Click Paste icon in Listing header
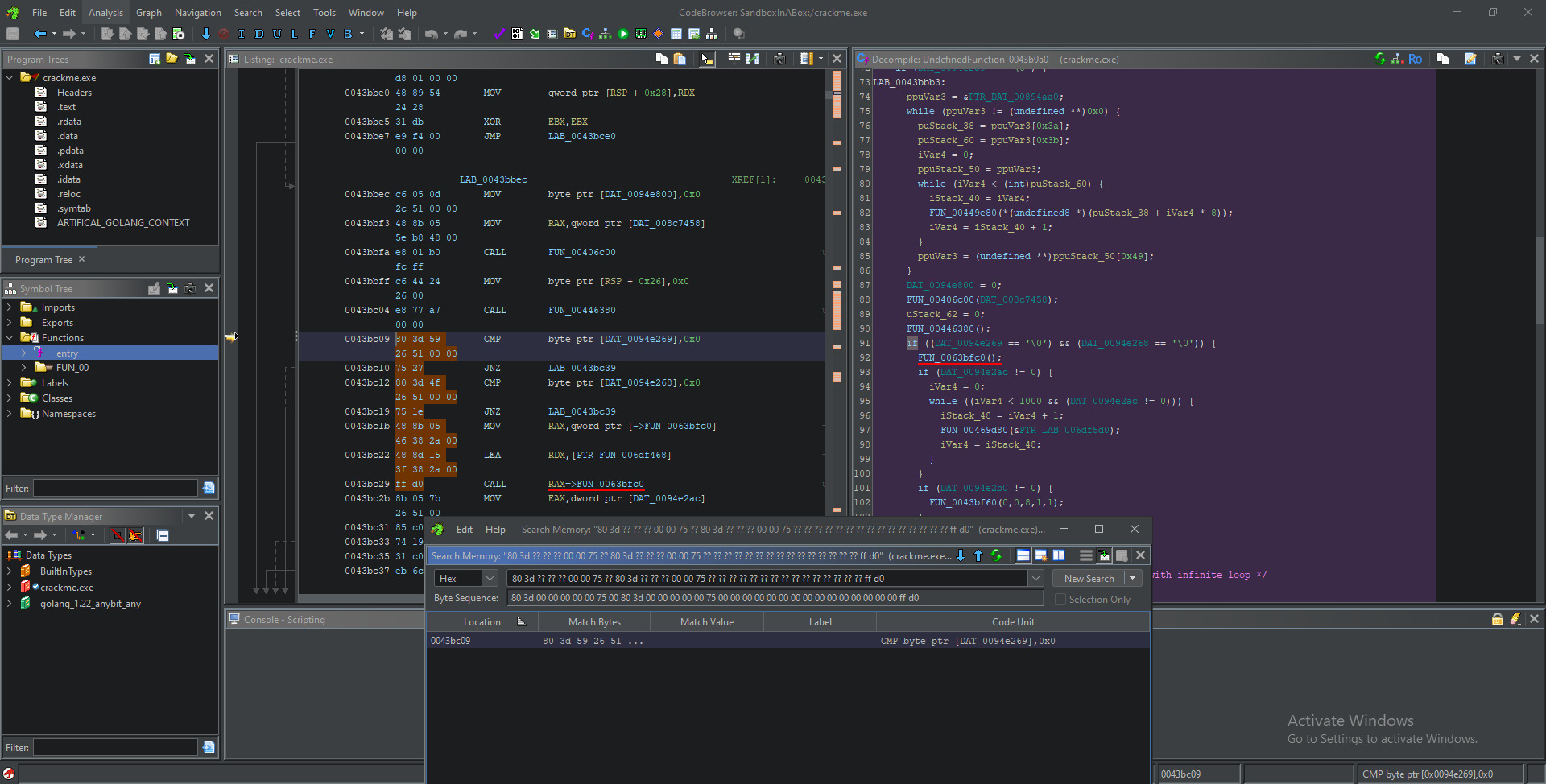 (680, 59)
